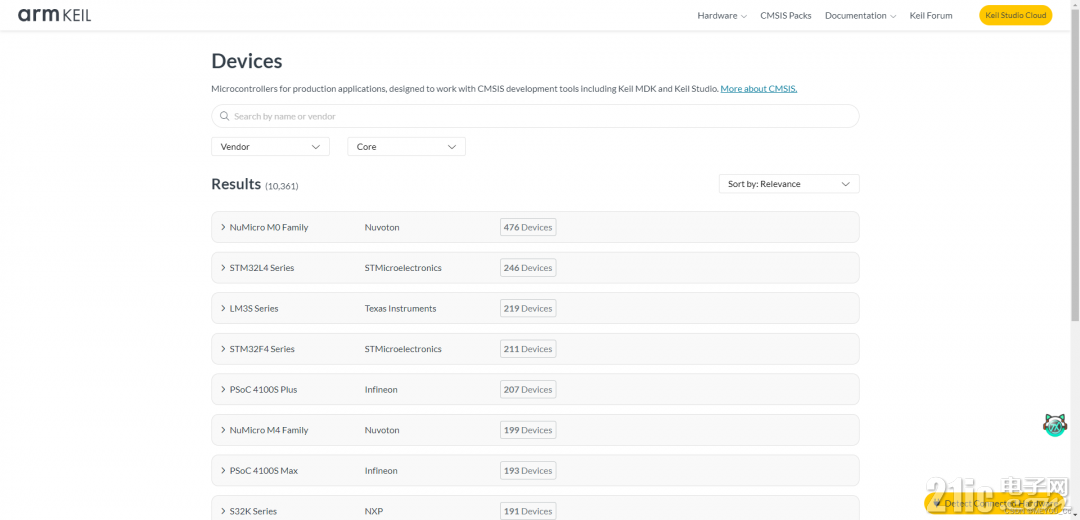Screen dimensions: 1080x520
Task: Open the Hardware menu
Action: click(722, 15)
